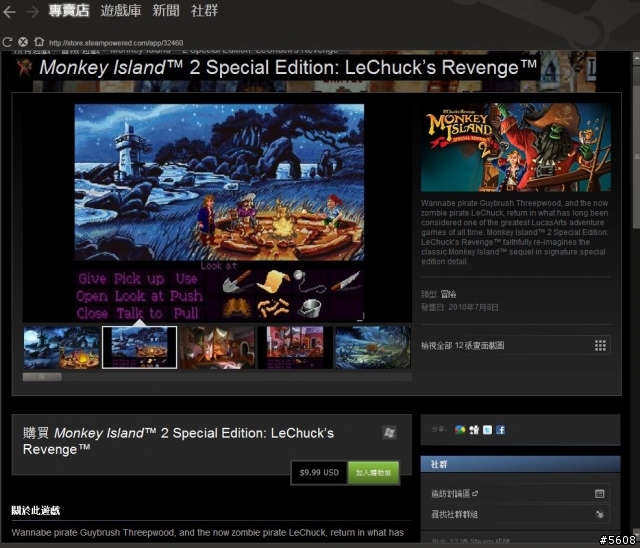Click the grid icon for all screenshots
Viewport: 640px width, 548px height.
click(600, 346)
